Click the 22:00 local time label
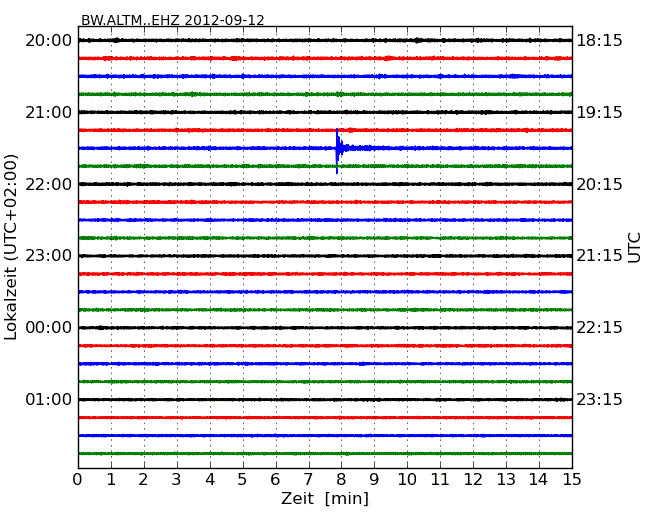Image resolution: width=650 pixels, height=520 pixels. pyautogui.click(x=49, y=184)
